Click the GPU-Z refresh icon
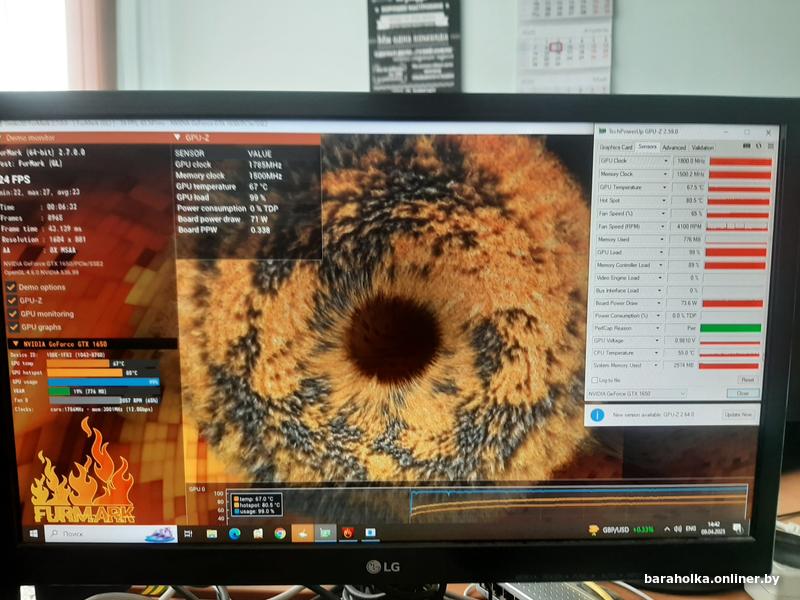 [x=759, y=146]
